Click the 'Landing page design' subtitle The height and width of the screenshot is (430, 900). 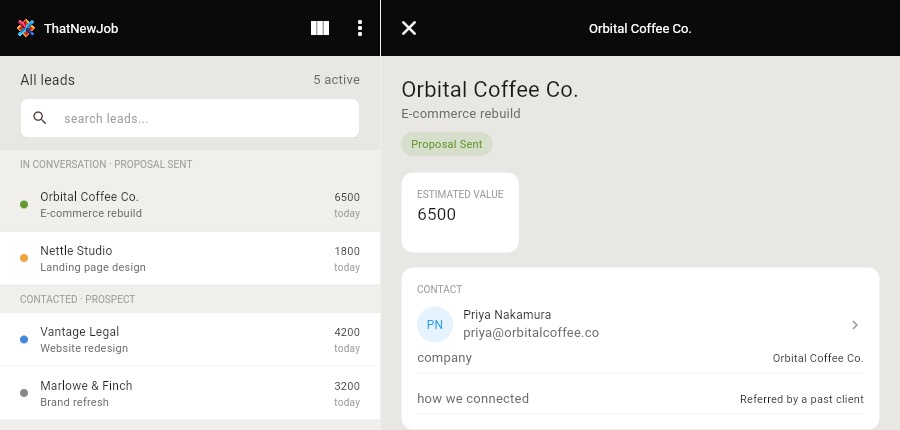[x=93, y=267]
